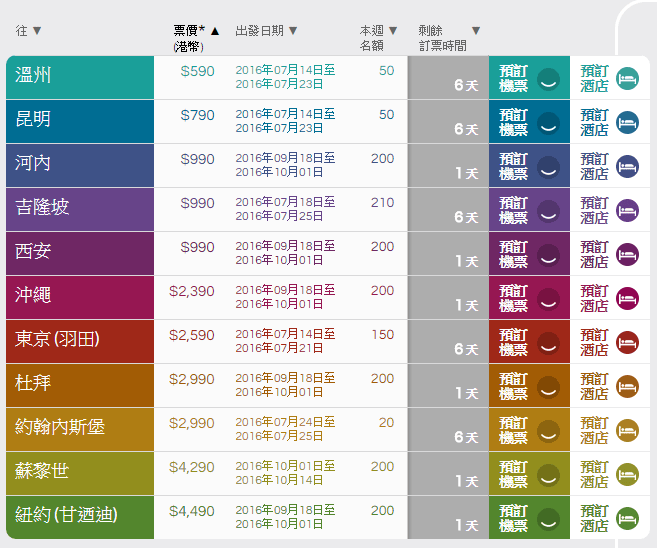Viewport: 657px width, 548px height.
Task: Sort the list by 往 destination column
Action: [29, 31]
